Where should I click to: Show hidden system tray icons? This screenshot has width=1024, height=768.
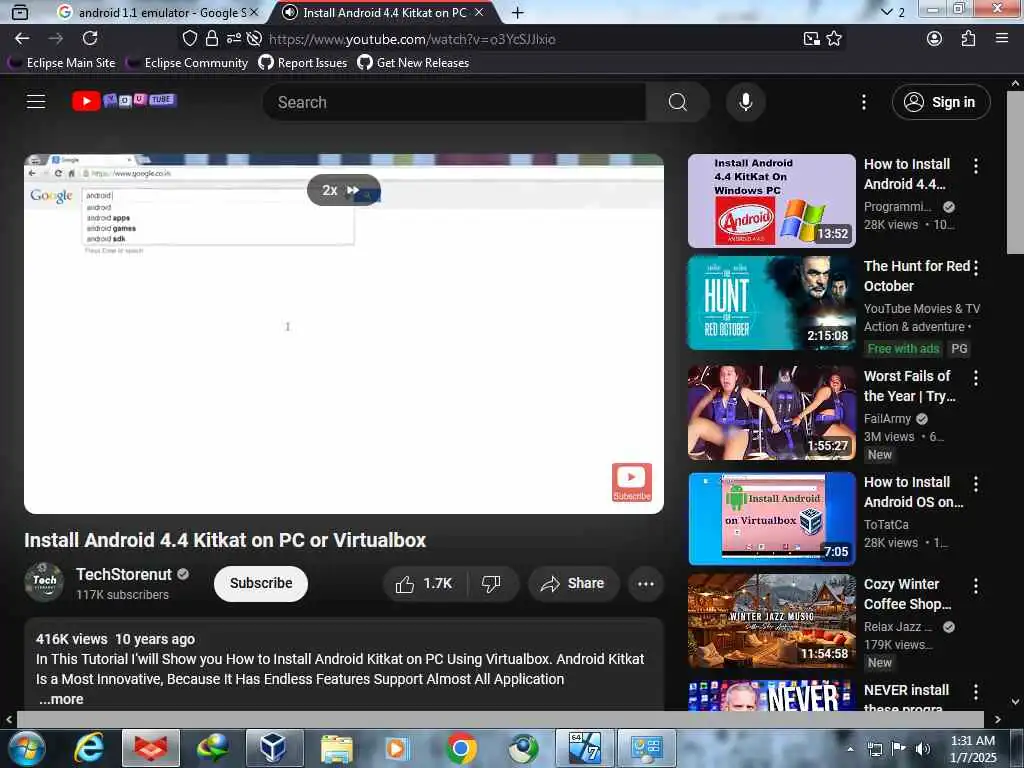pyautogui.click(x=850, y=749)
